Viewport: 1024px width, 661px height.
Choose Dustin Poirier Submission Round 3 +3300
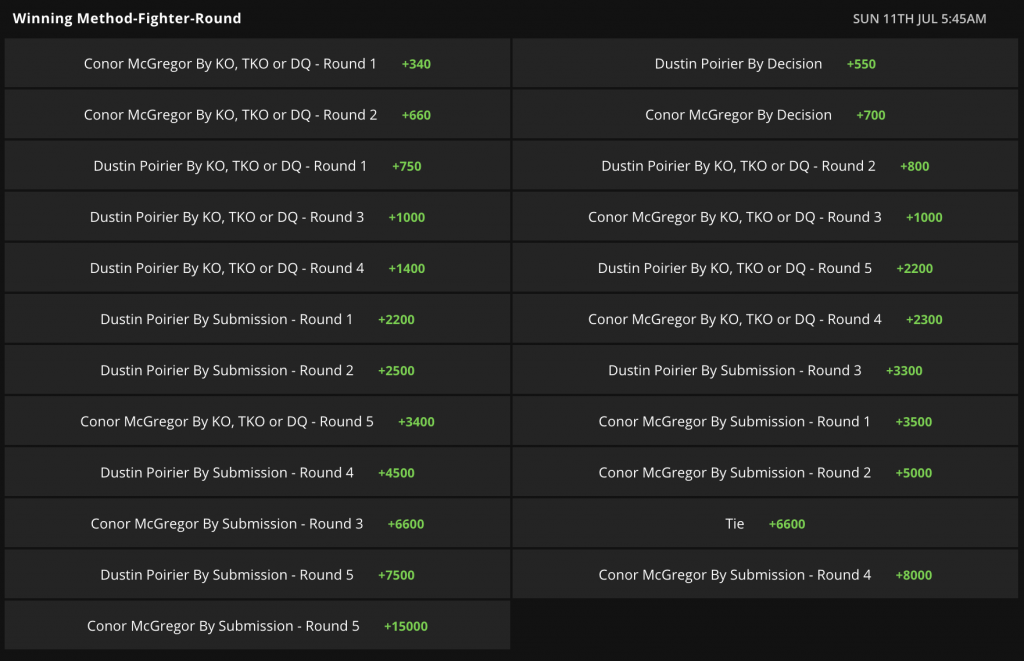765,371
